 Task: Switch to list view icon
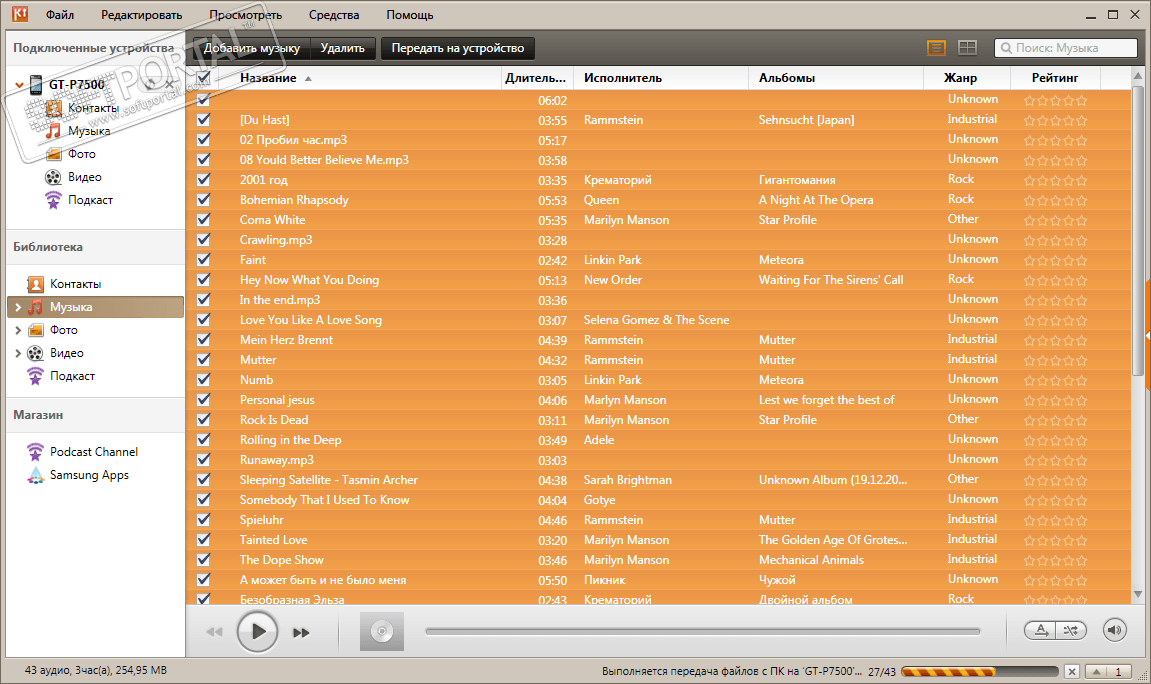(x=937, y=48)
